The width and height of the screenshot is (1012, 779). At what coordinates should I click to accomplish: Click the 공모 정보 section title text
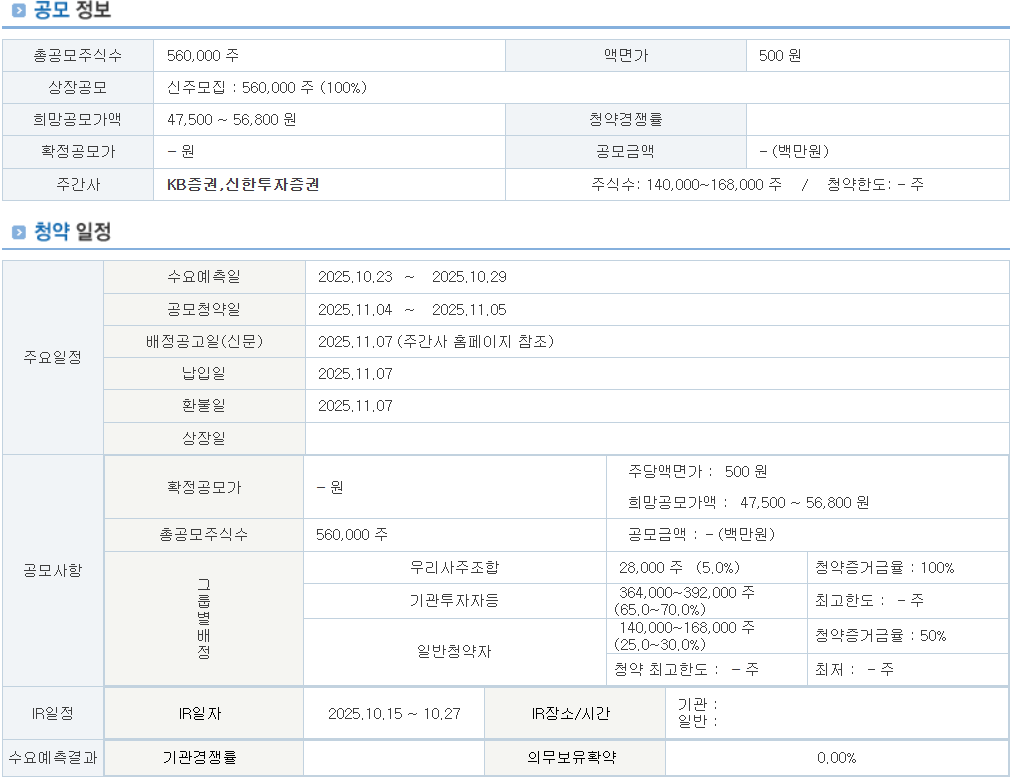pyautogui.click(x=72, y=12)
